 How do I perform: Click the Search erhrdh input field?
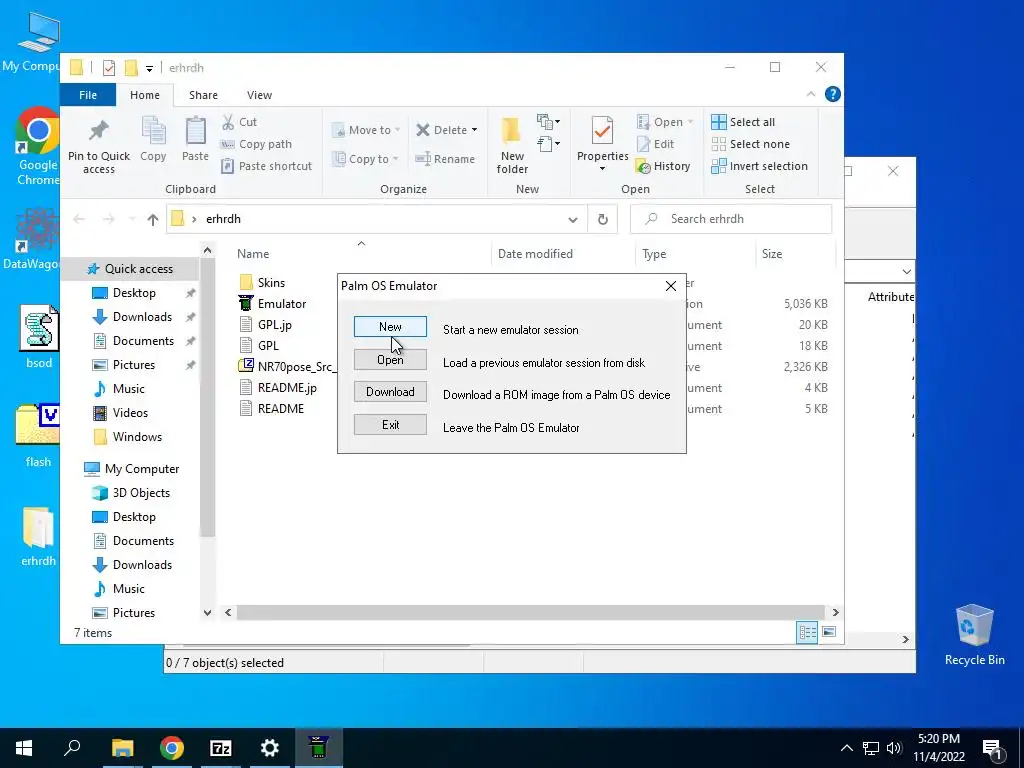tap(731, 219)
